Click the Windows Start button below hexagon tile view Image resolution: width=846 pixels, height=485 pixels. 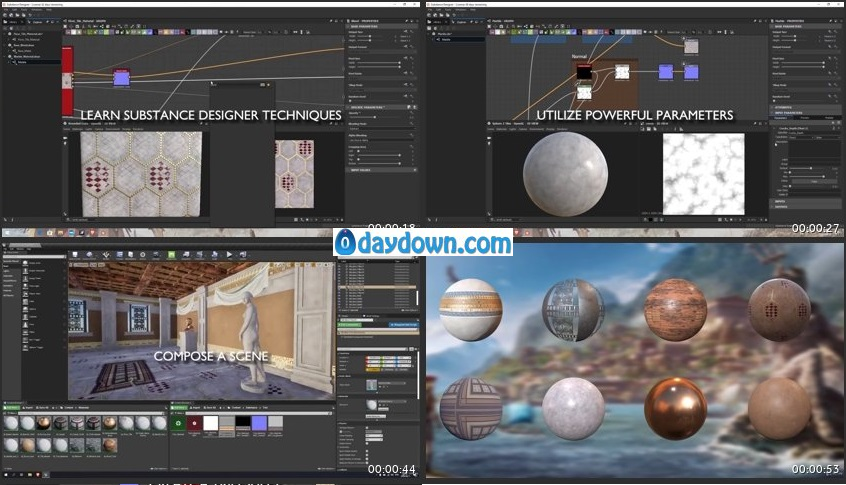click(x=5, y=232)
